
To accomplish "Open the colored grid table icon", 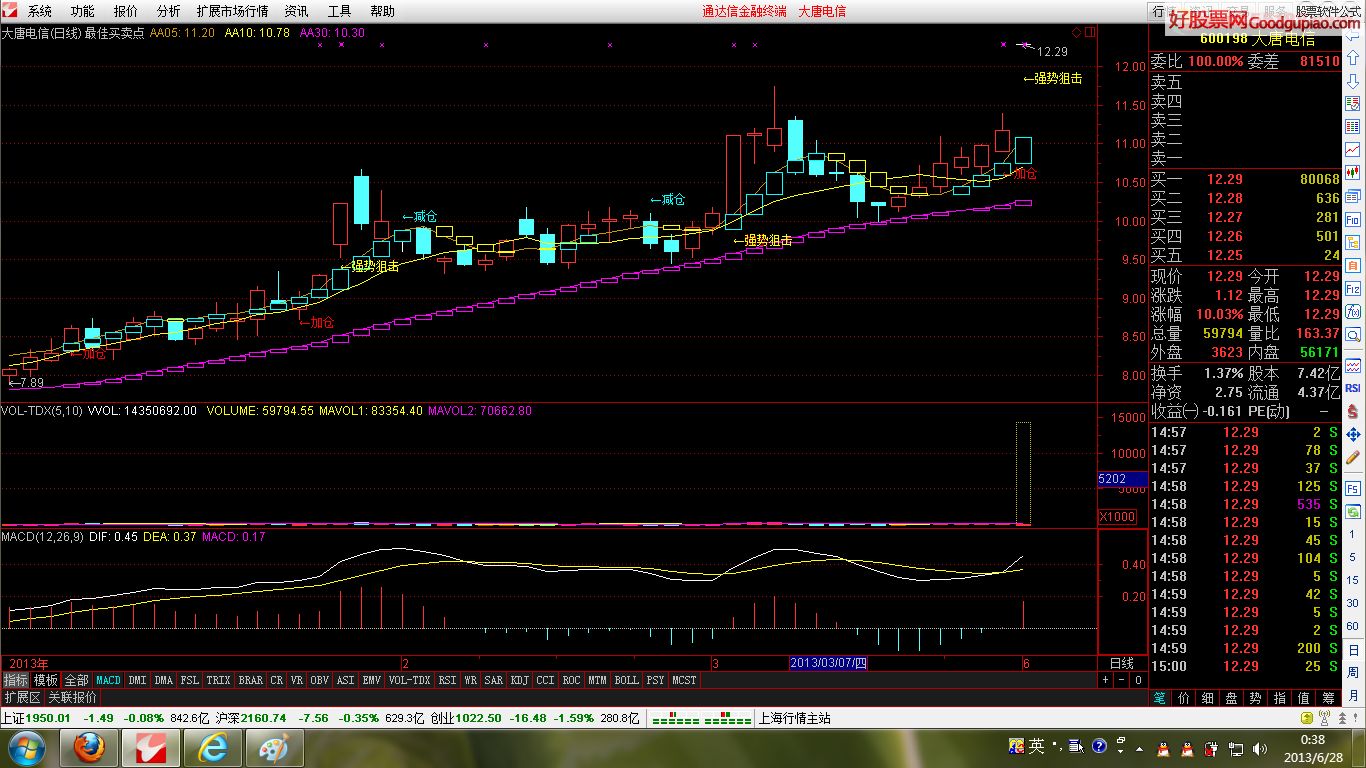I will (x=1352, y=125).
